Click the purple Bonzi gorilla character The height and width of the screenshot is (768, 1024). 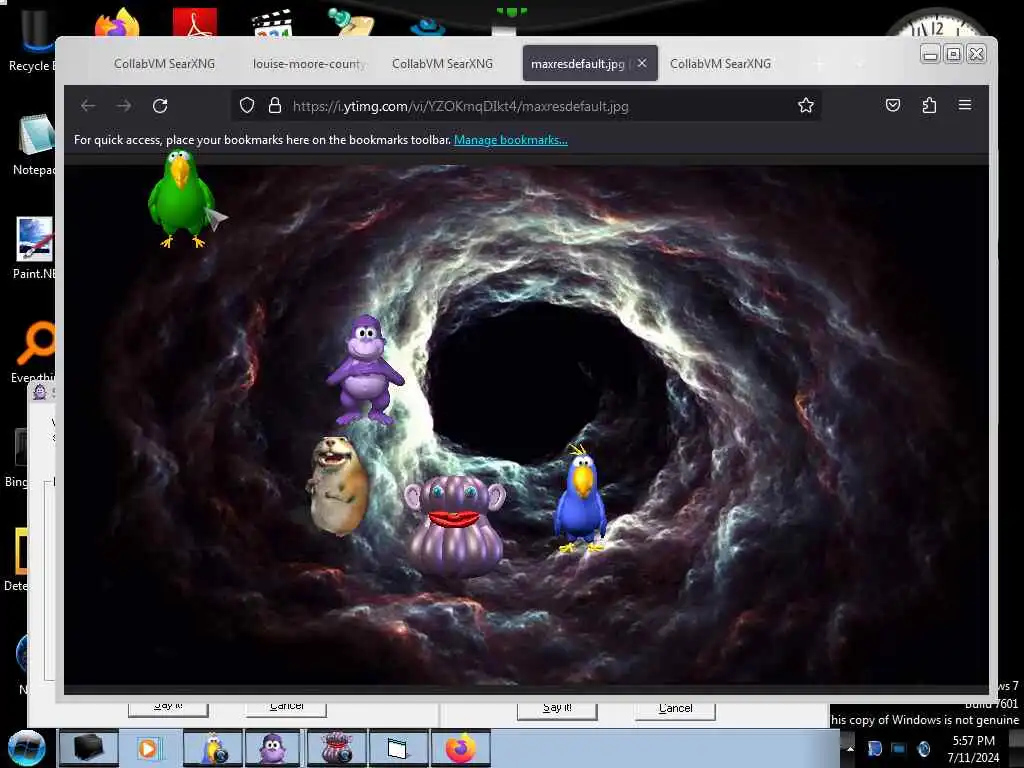pos(365,370)
